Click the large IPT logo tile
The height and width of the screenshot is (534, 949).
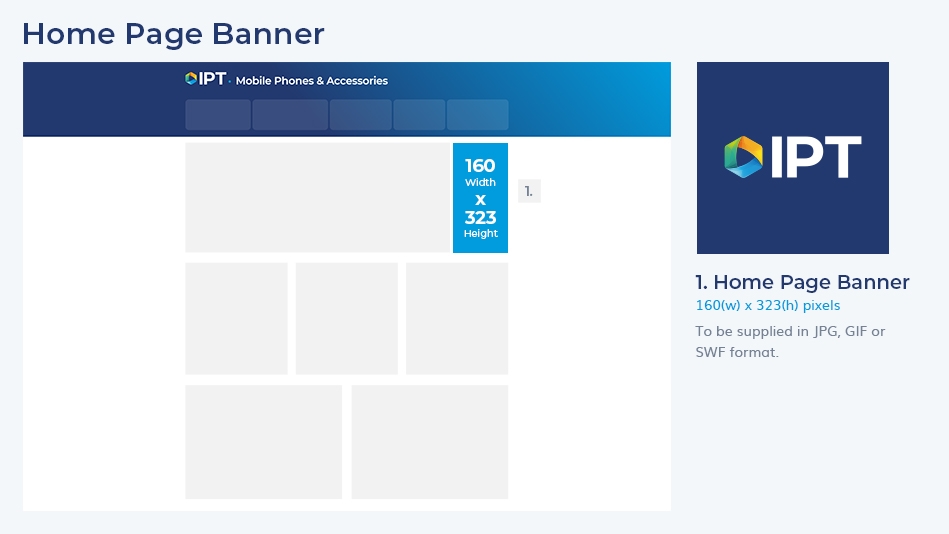point(793,157)
